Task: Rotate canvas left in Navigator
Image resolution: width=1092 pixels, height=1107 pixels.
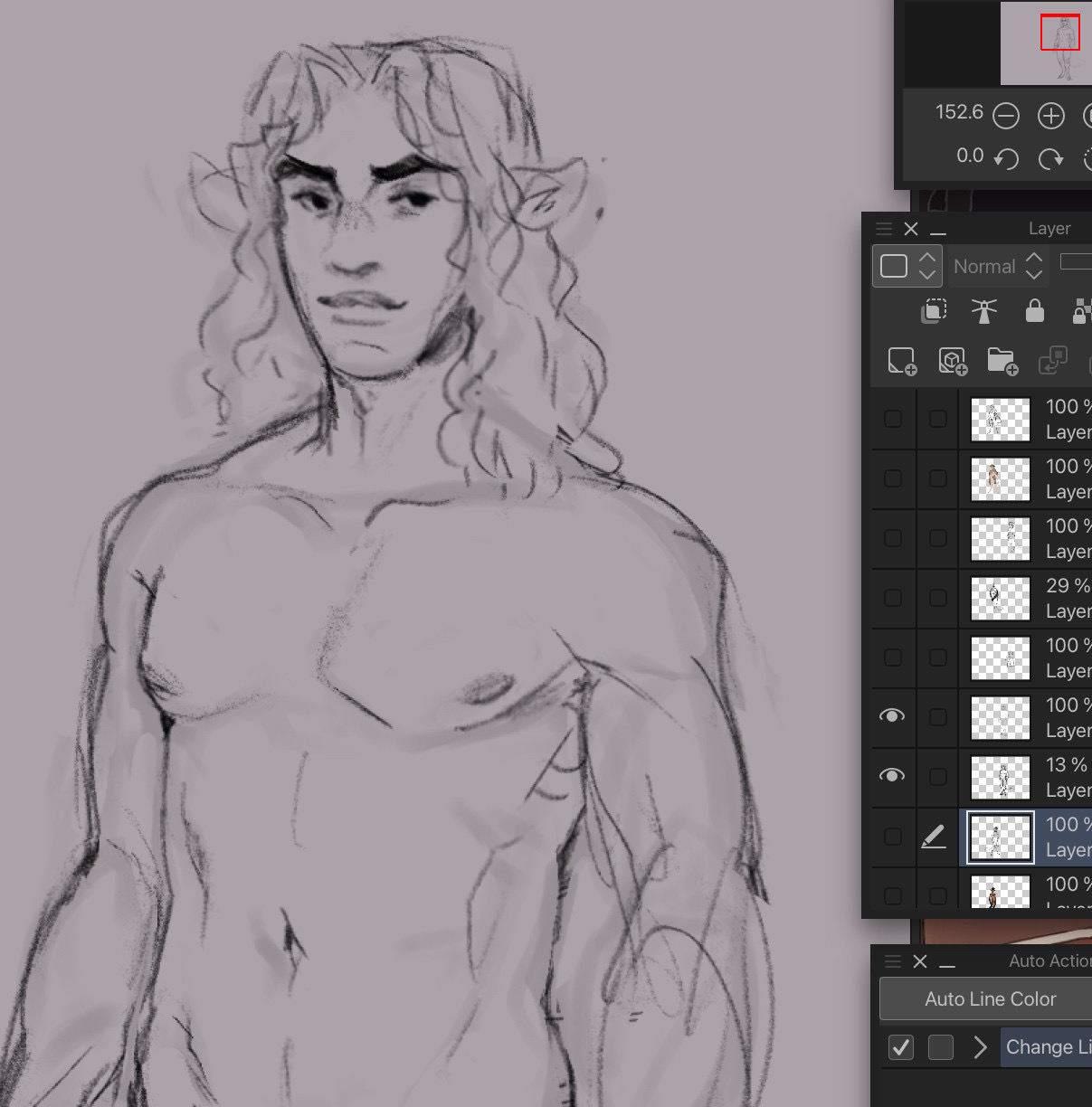Action: click(x=1005, y=159)
